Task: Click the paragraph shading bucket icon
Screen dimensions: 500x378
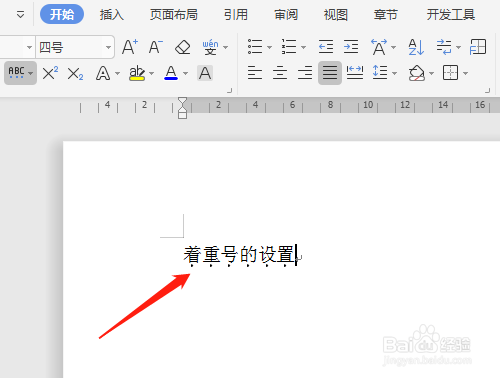Action: (x=417, y=73)
